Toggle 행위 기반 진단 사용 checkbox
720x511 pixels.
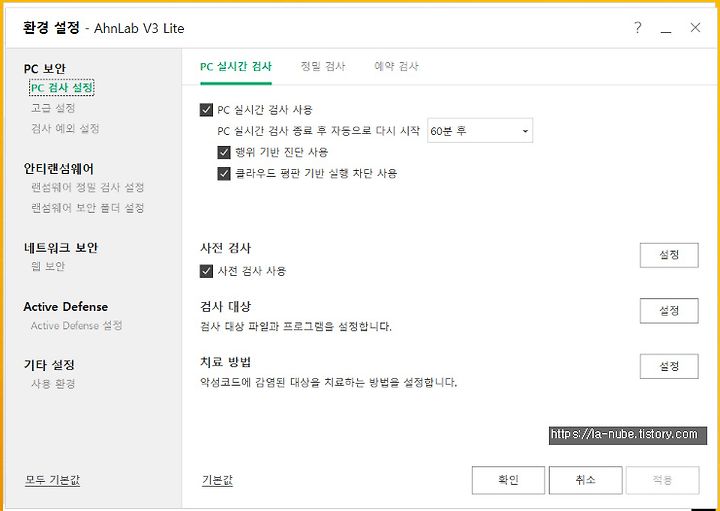click(x=224, y=152)
